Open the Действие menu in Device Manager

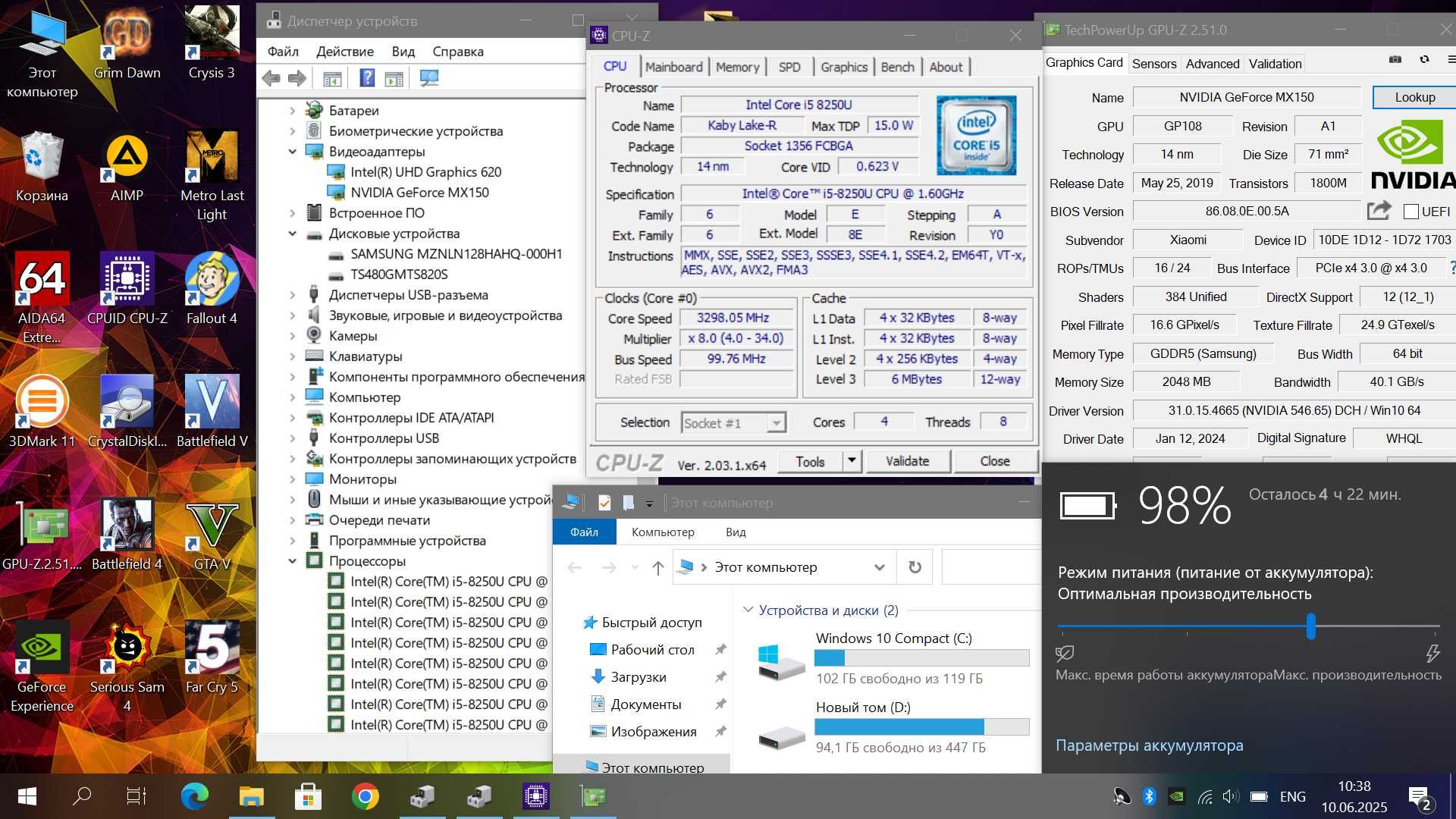pyautogui.click(x=345, y=52)
